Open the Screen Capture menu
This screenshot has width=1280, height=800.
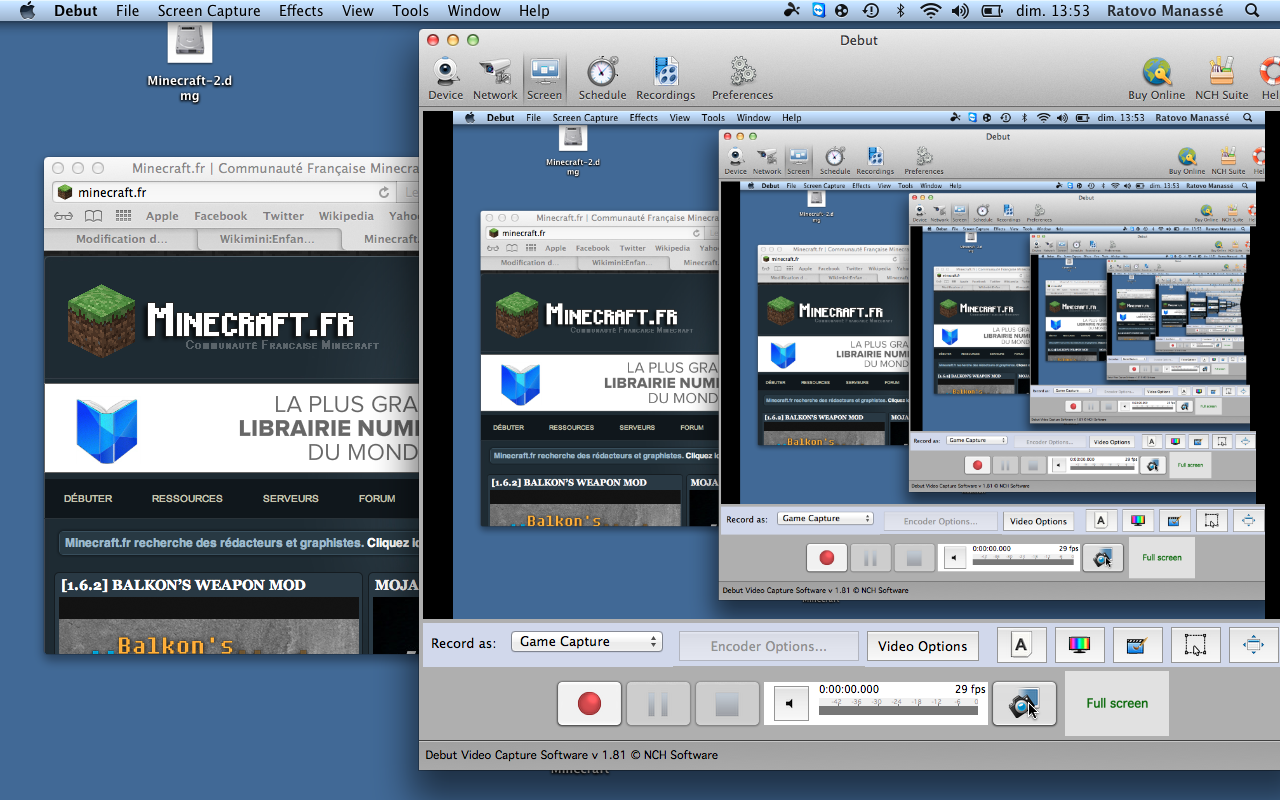[209, 11]
